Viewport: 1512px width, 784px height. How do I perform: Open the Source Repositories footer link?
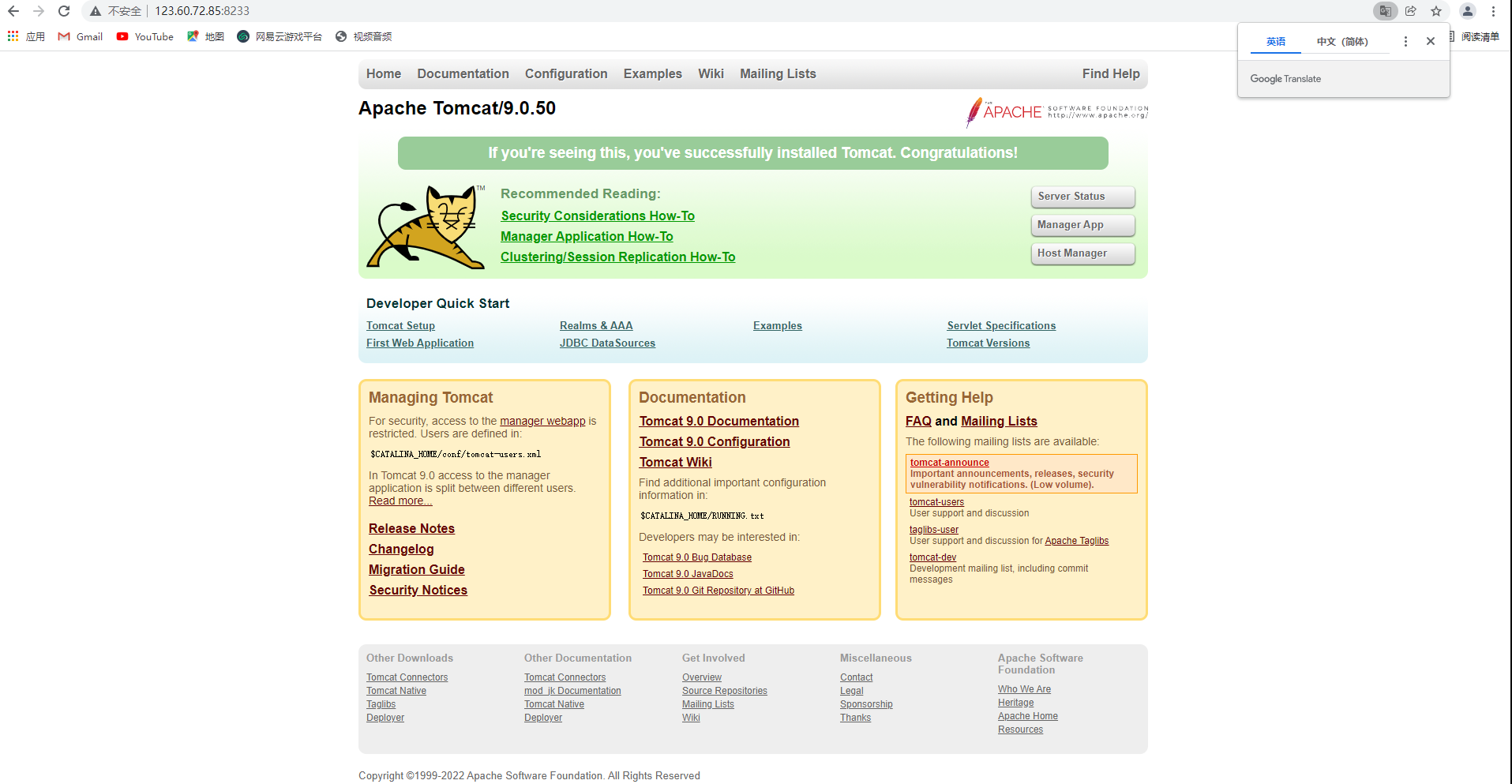[725, 691]
